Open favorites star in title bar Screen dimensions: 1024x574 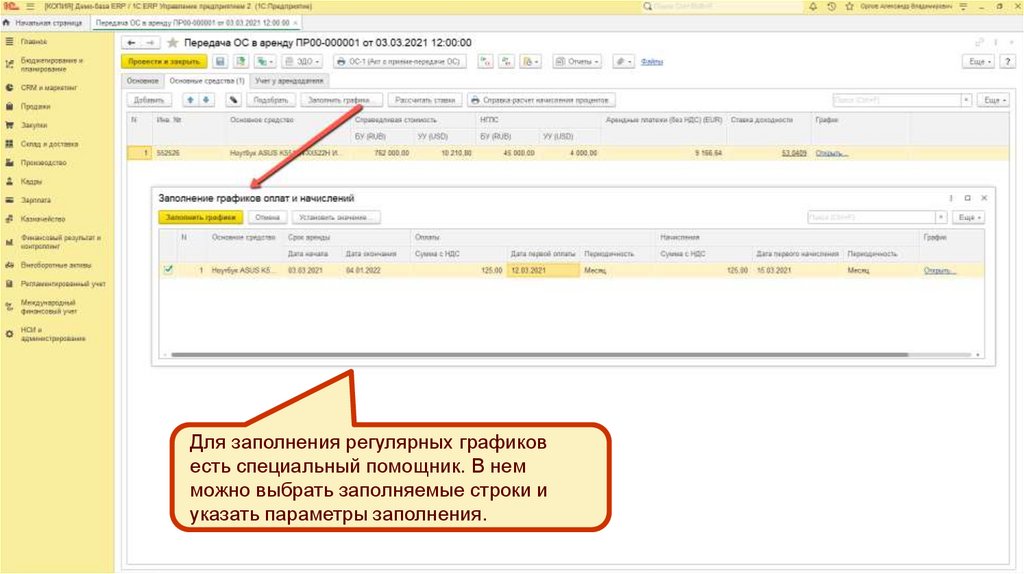[850, 6]
